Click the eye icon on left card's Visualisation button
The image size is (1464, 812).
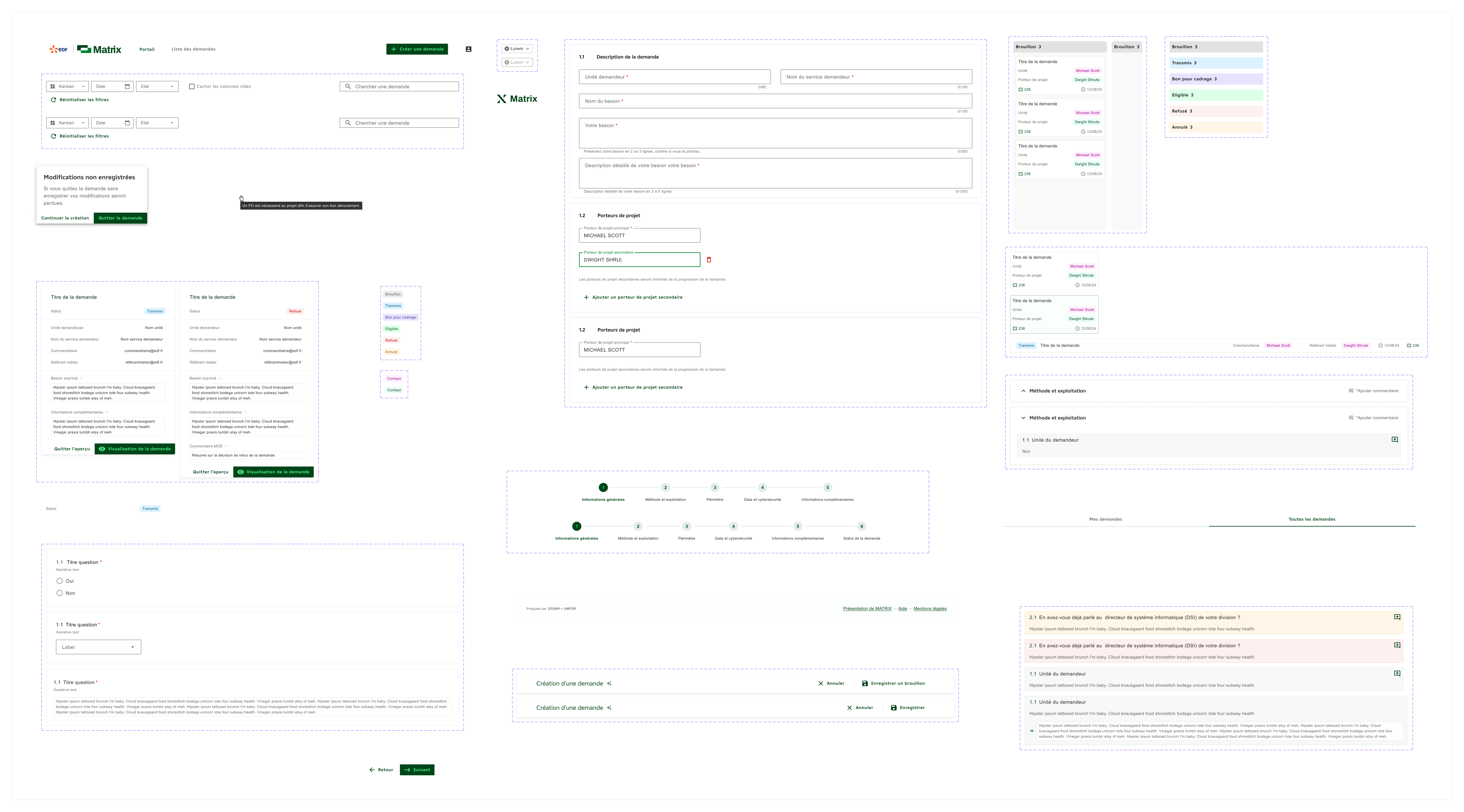point(102,449)
